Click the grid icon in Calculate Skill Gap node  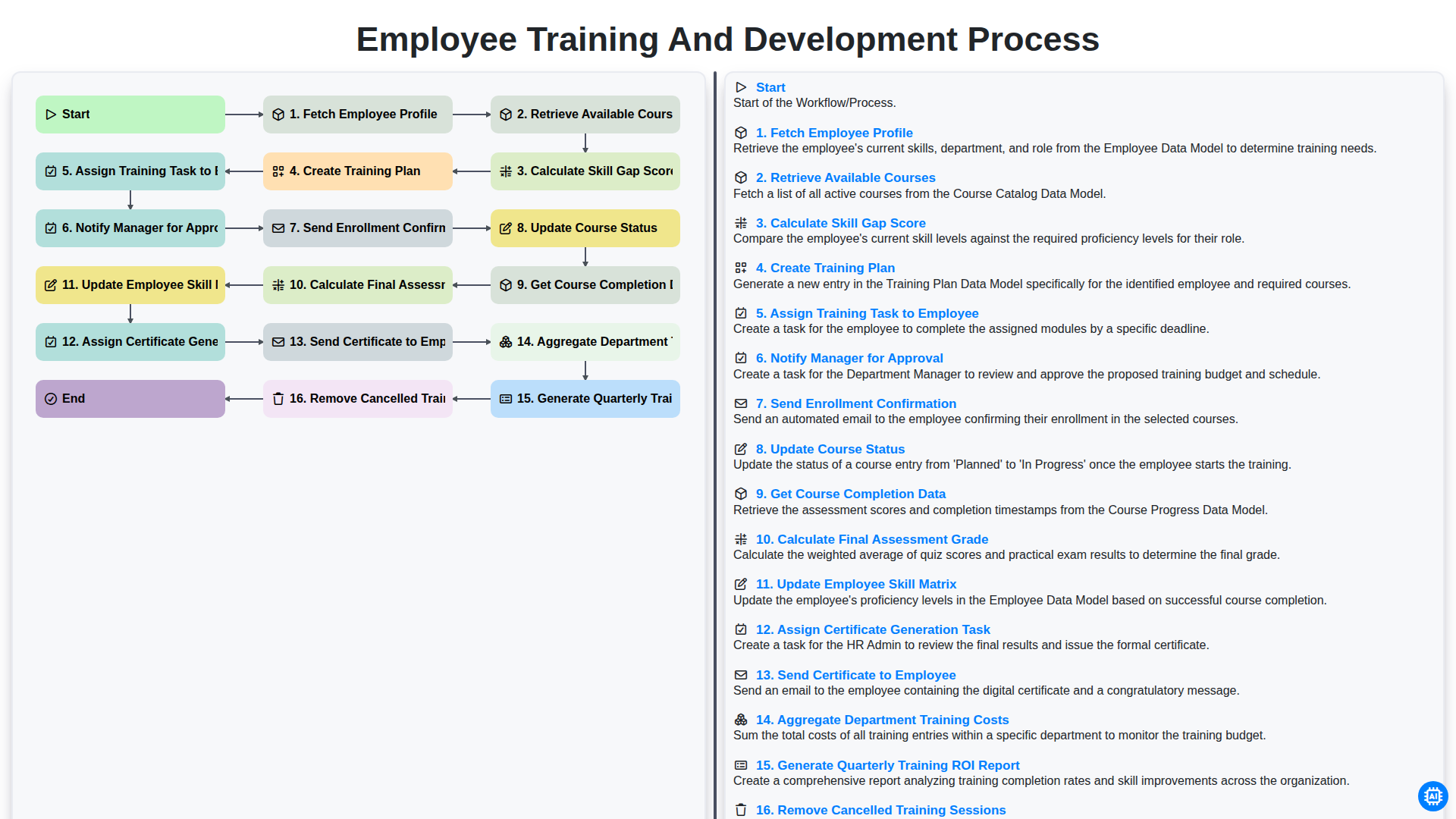tap(506, 171)
